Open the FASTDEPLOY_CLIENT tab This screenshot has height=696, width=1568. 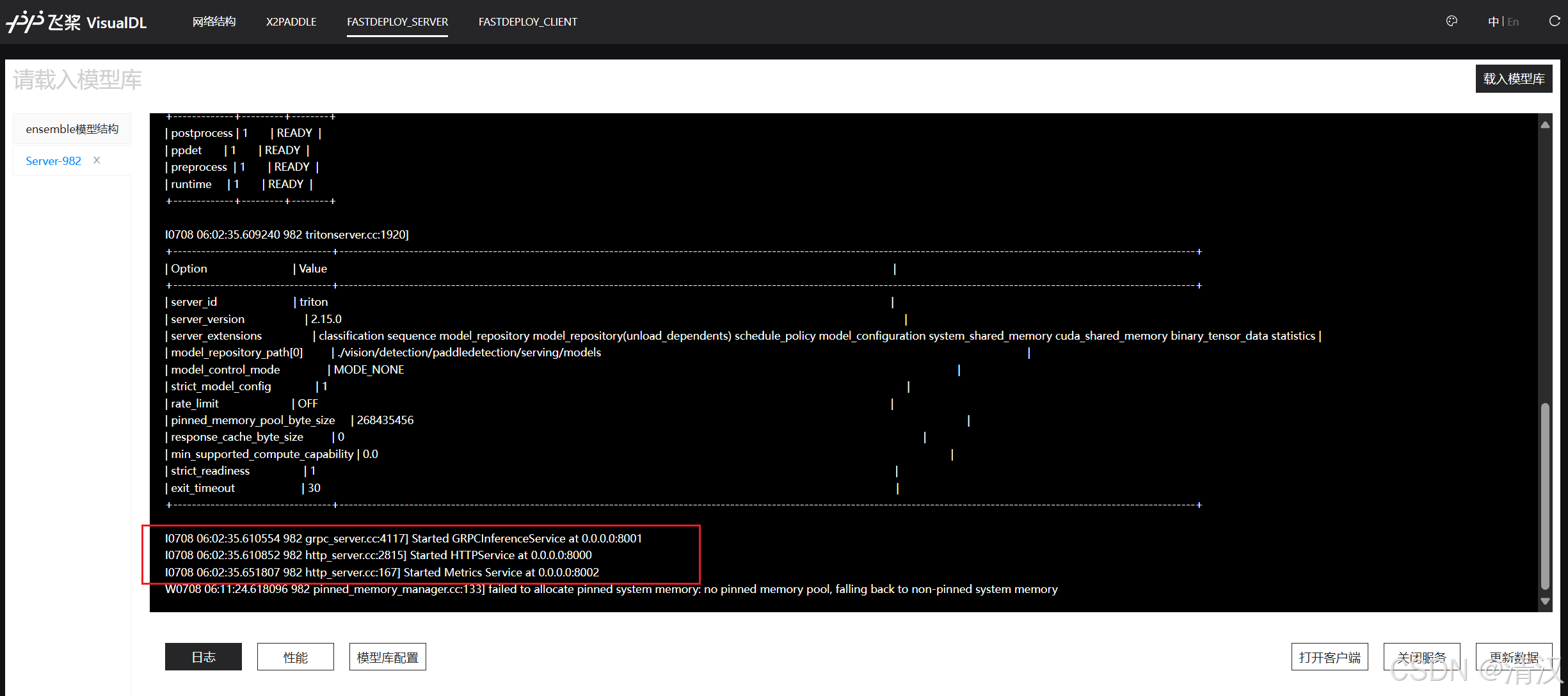pyautogui.click(x=528, y=22)
